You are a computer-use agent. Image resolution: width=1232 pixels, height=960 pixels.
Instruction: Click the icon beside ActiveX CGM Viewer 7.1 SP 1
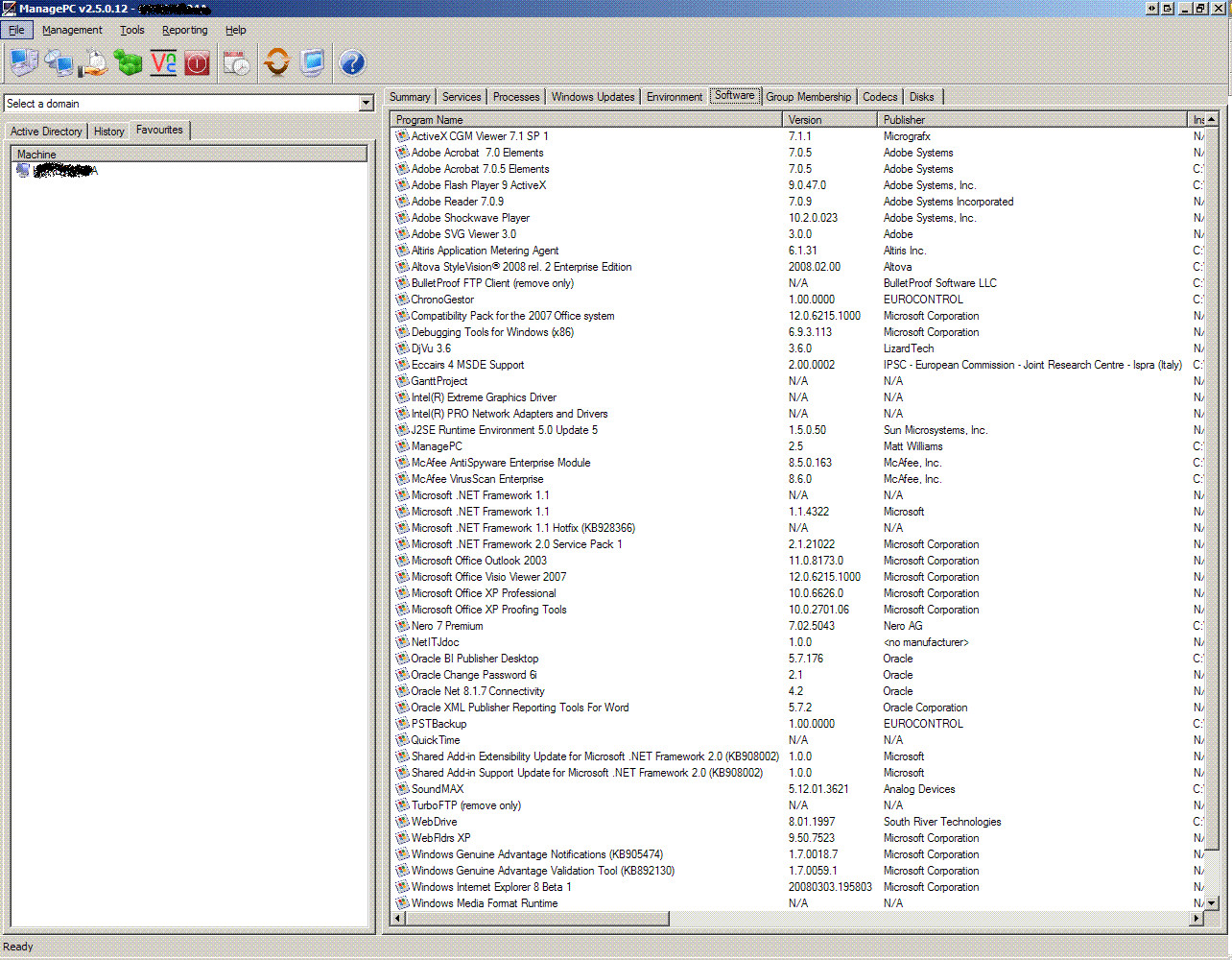pyautogui.click(x=403, y=136)
